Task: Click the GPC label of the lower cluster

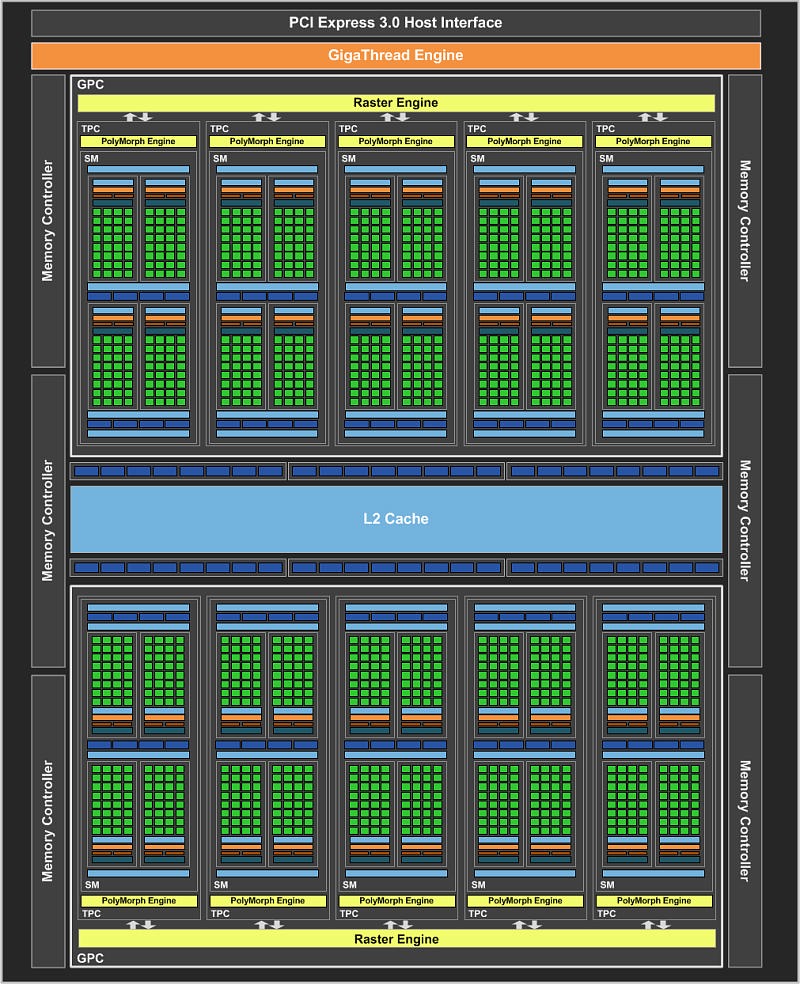Action: (x=90, y=958)
